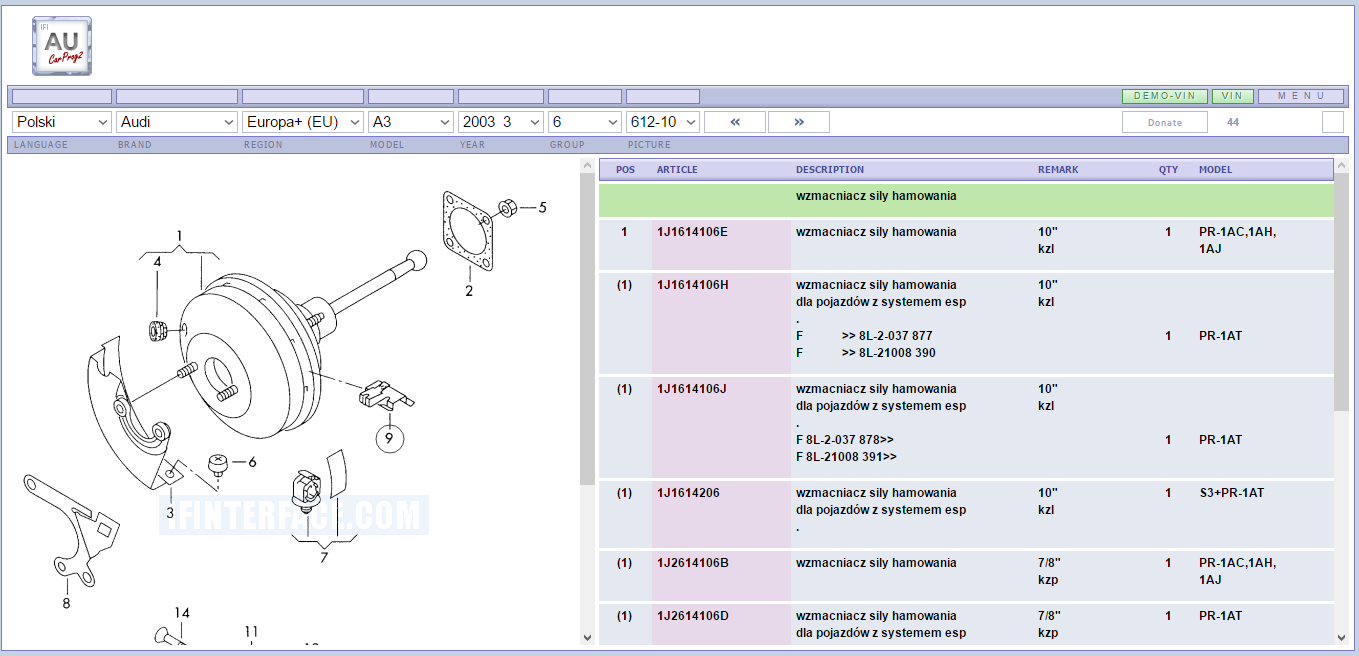
Task: Select article number 1J1614106E
Action: pyautogui.click(x=692, y=232)
